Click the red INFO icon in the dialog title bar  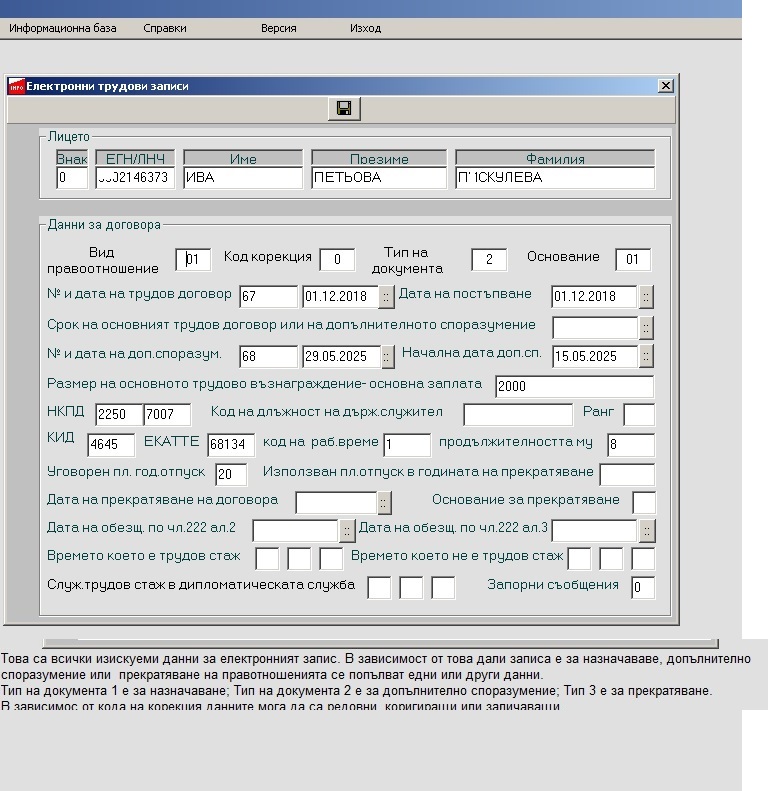17,86
